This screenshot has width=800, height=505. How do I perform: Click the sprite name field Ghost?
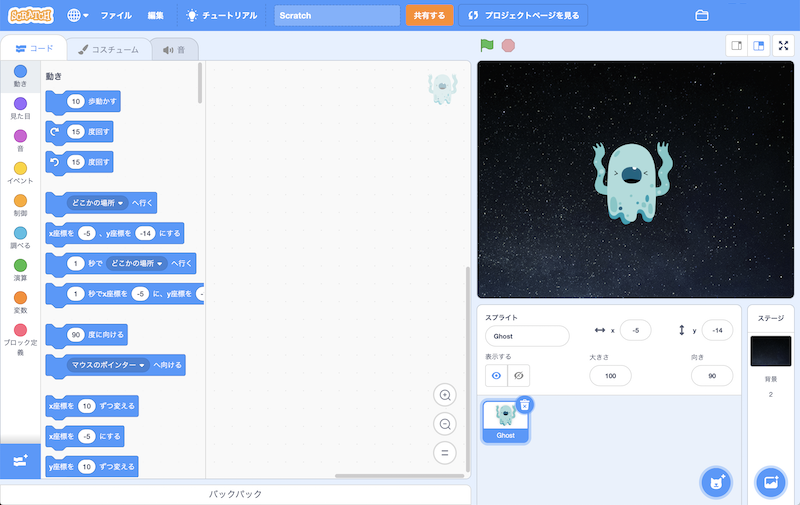tap(527, 336)
